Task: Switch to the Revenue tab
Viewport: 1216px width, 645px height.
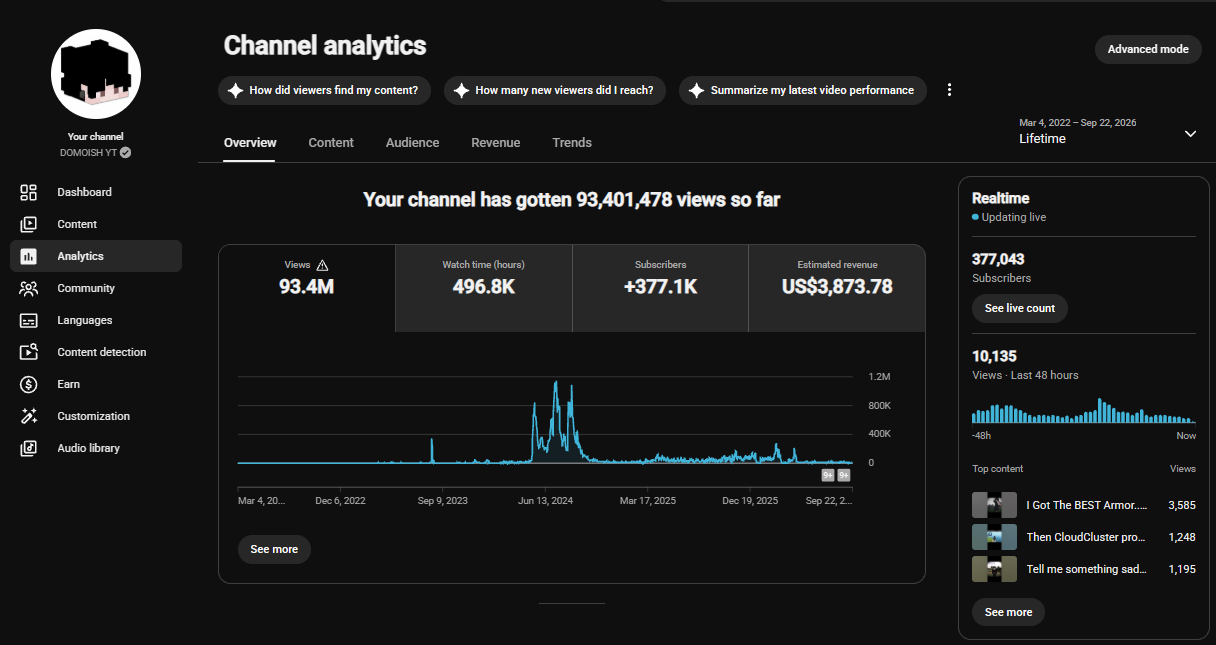Action: 496,143
